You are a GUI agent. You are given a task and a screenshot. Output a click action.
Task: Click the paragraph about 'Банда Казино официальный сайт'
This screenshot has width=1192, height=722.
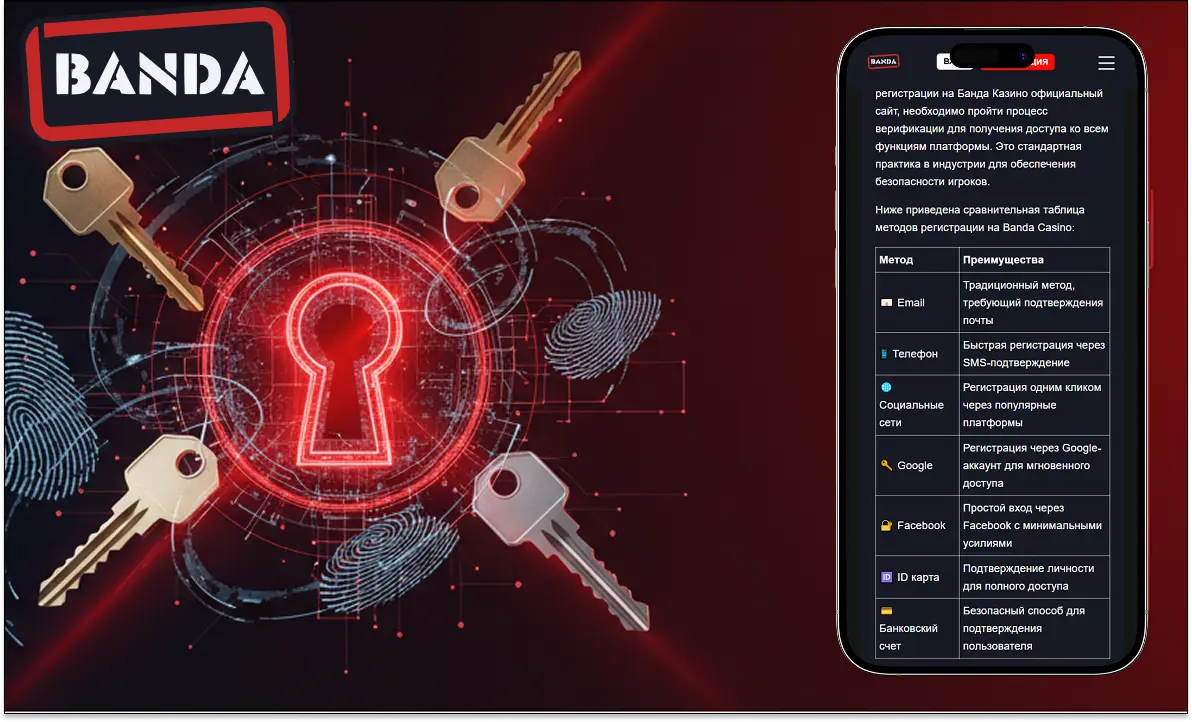[x=991, y=138]
